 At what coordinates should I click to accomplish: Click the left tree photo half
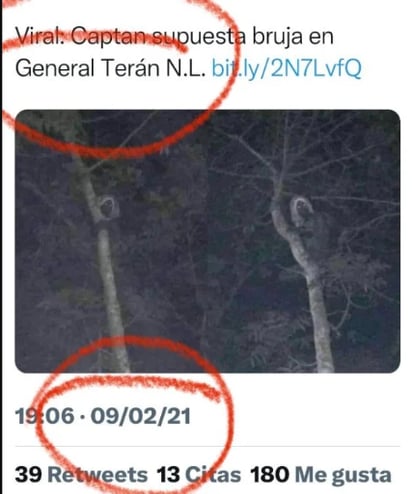(x=111, y=241)
